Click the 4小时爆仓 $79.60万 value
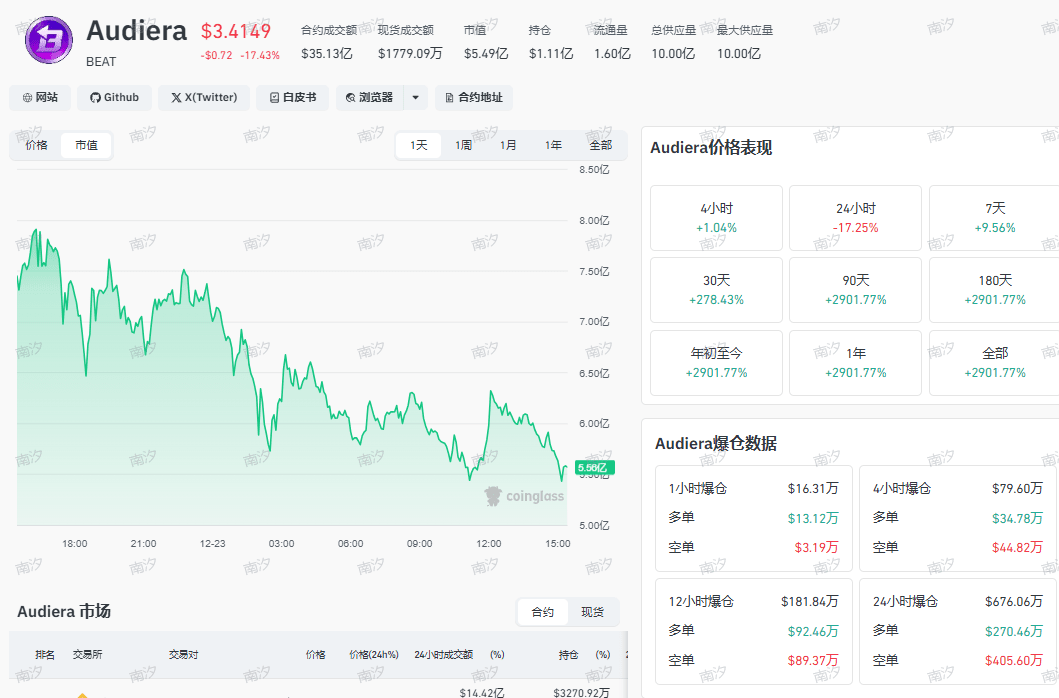 (x=1017, y=489)
